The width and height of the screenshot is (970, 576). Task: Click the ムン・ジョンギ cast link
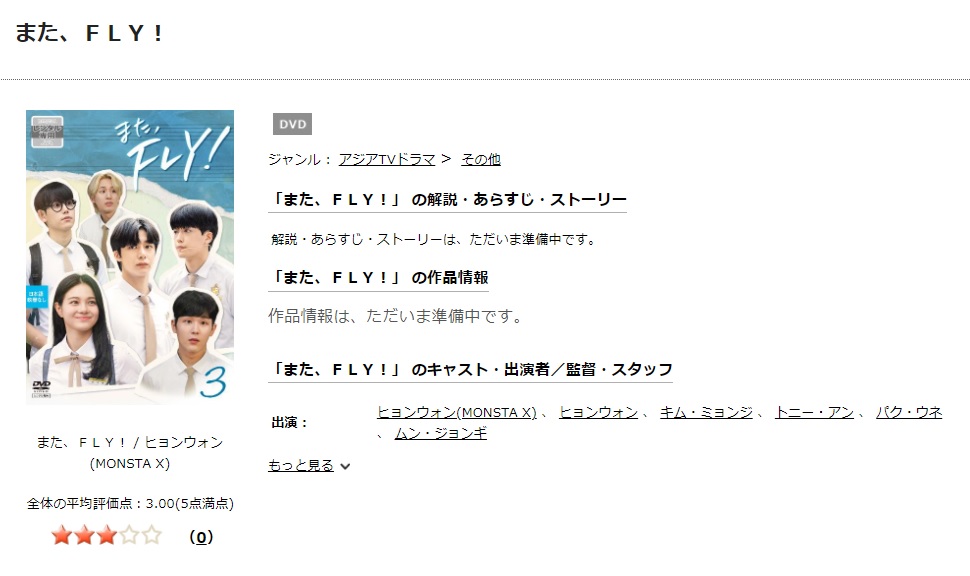pos(440,434)
